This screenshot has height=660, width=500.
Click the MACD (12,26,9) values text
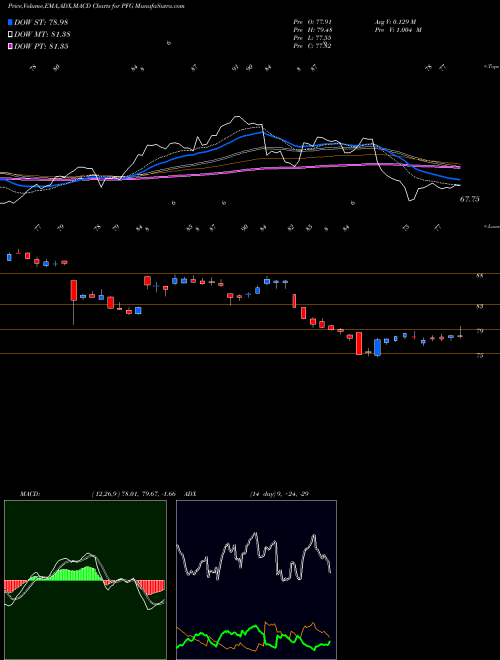133,494
